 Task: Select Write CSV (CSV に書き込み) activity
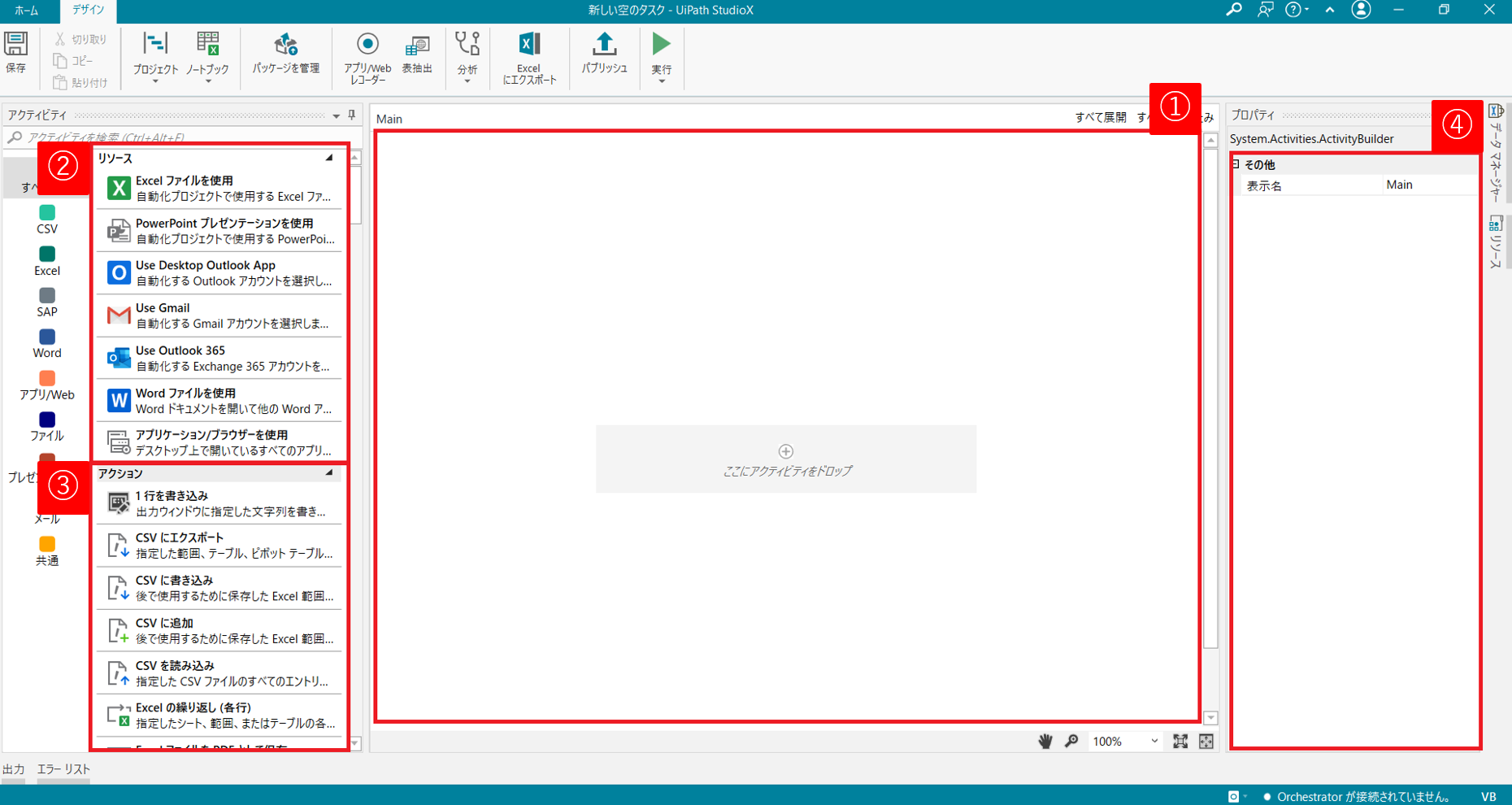pyautogui.click(x=219, y=588)
